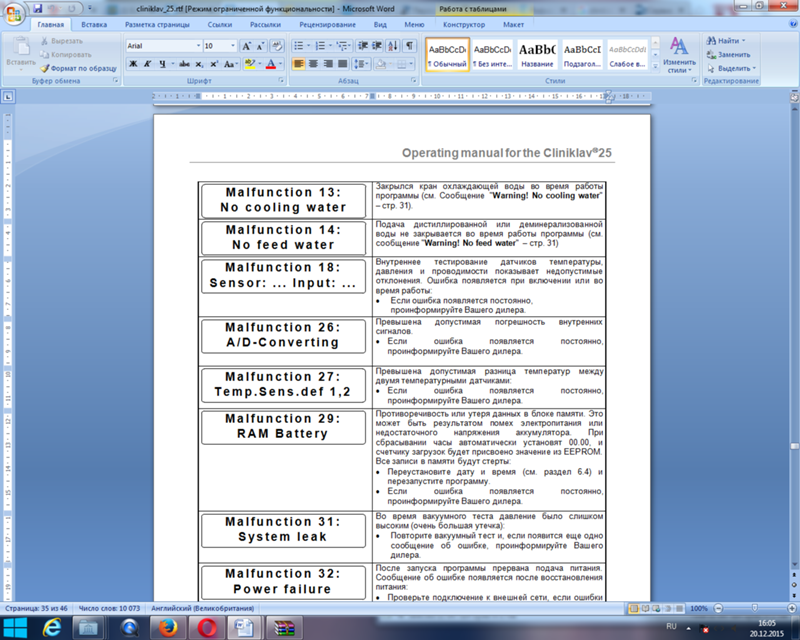Click the text highlight color button
The image size is (800, 640).
pyautogui.click(x=249, y=64)
